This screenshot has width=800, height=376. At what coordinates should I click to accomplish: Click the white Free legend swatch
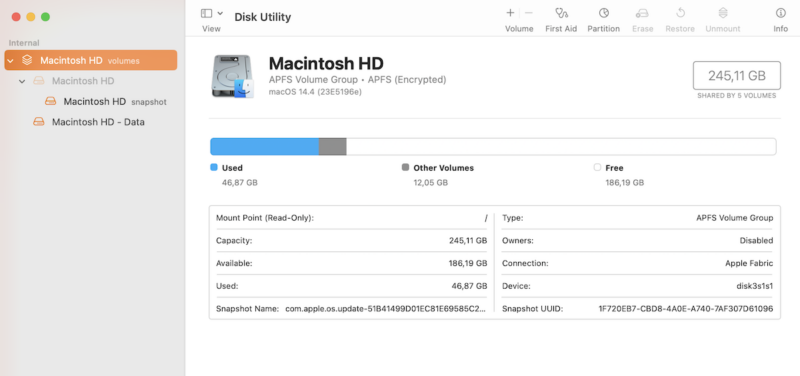[597, 167]
